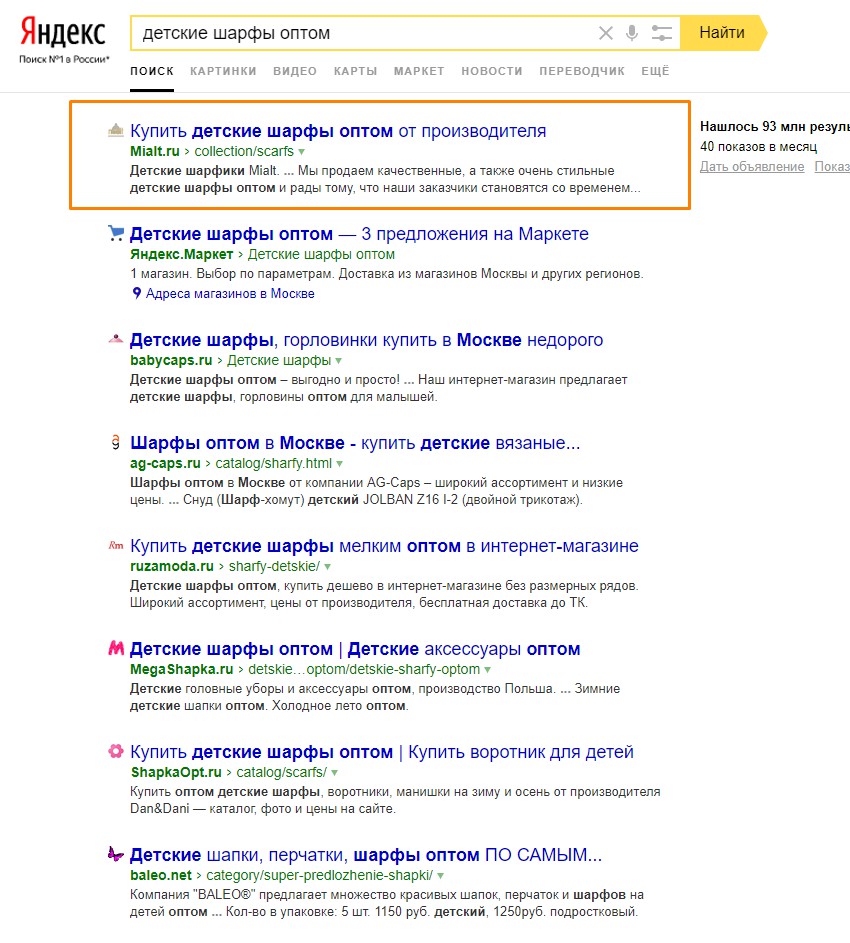Activate voice search microphone icon
Image resolution: width=850 pixels, height=943 pixels.
click(632, 33)
